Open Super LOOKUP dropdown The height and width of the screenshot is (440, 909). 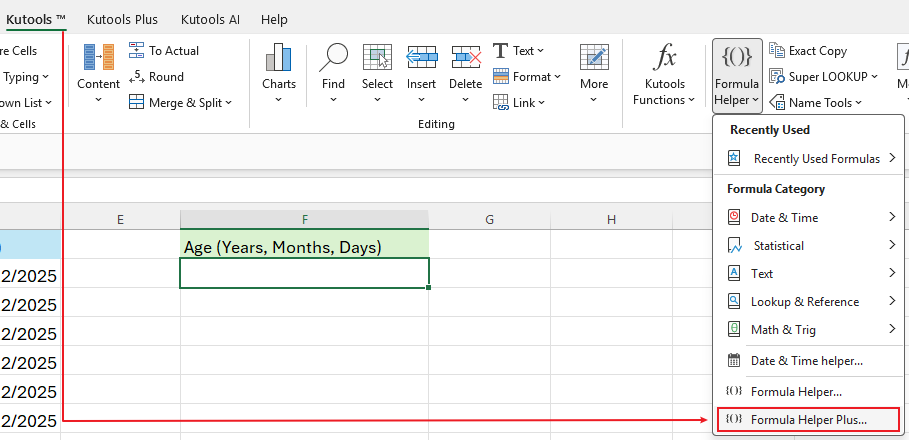823,77
